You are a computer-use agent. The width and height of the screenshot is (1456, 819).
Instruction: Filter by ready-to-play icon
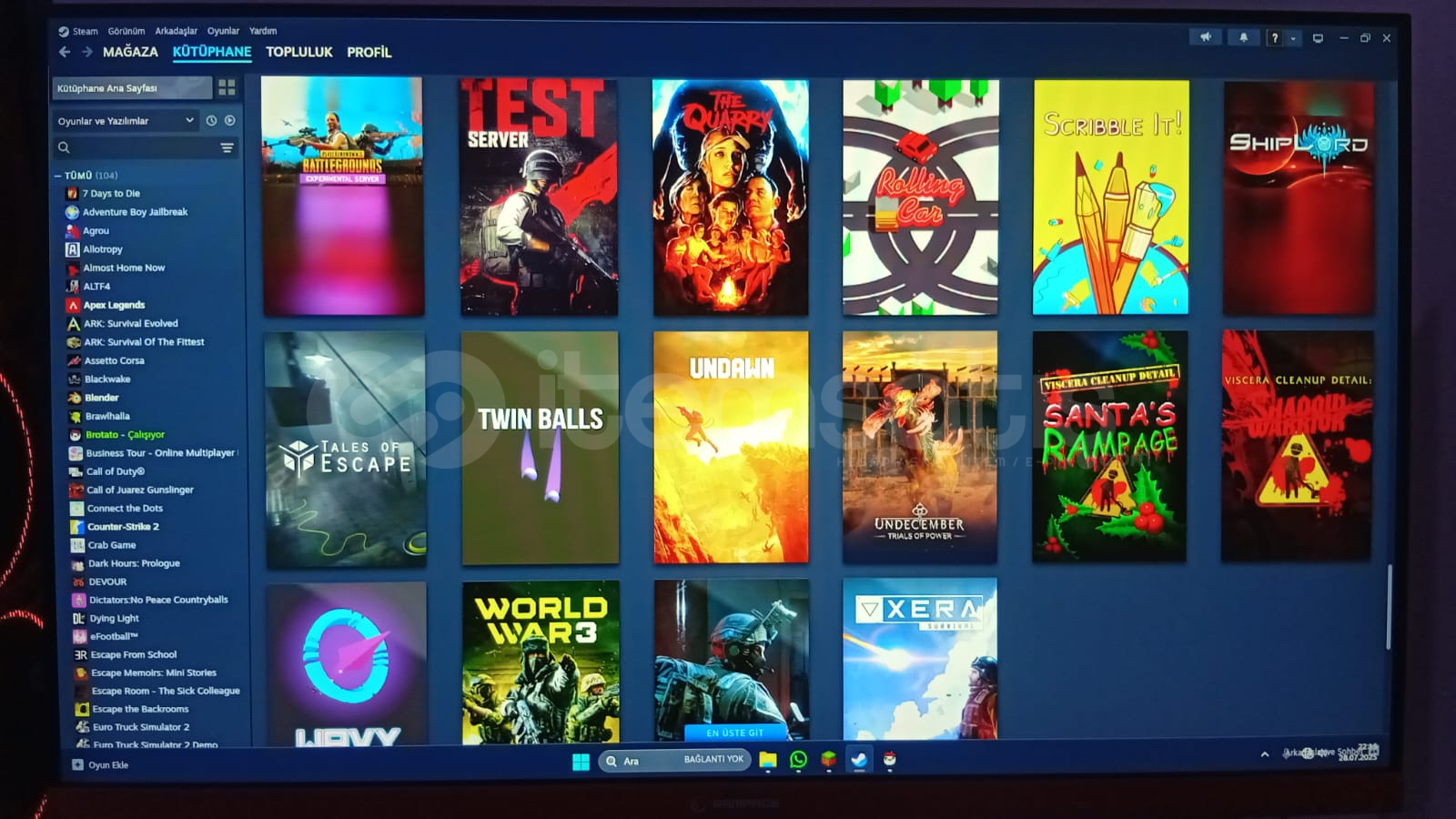coord(229,120)
